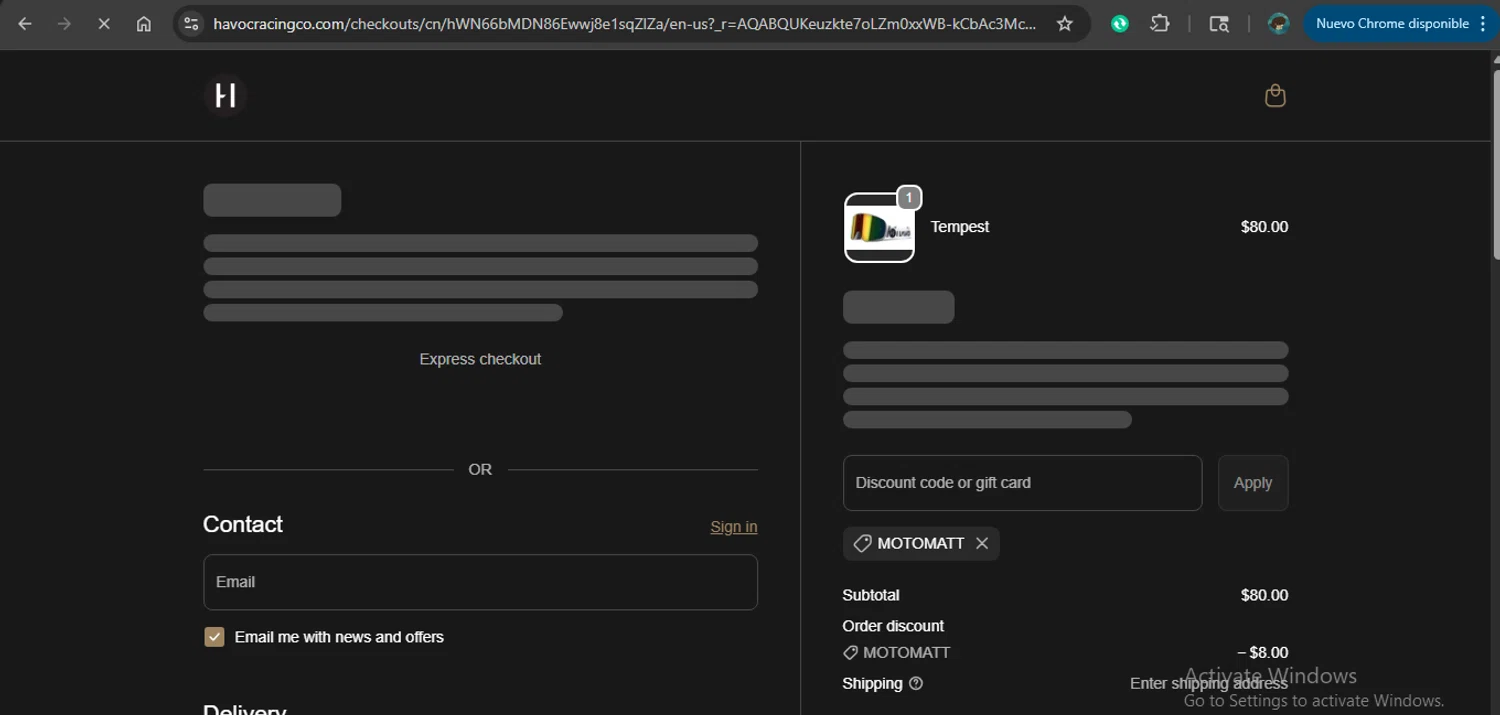Viewport: 1500px width, 715px height.
Task: Open the Shipping help question icon
Action: [x=916, y=684]
